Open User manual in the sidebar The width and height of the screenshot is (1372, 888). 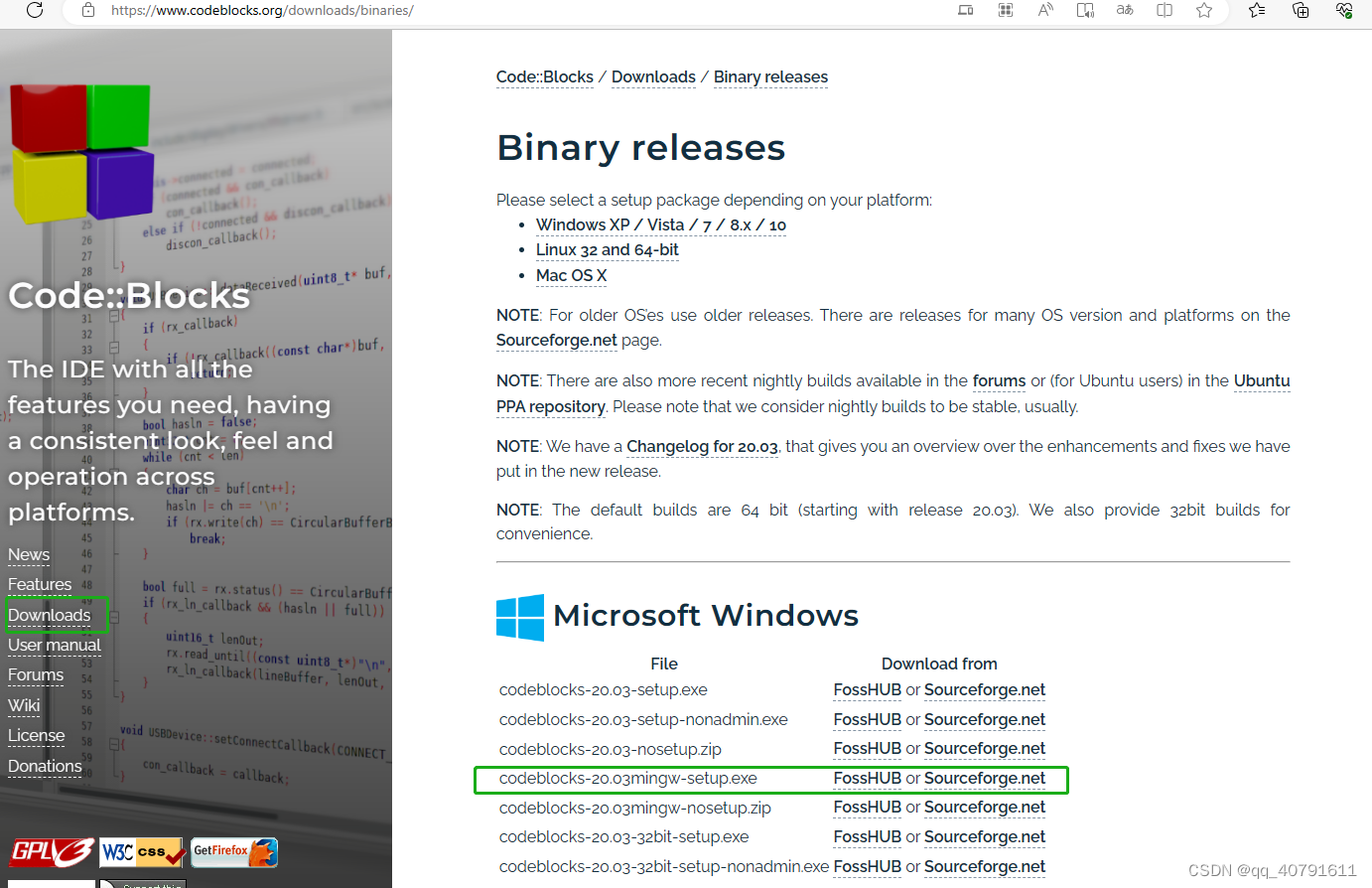click(x=55, y=645)
